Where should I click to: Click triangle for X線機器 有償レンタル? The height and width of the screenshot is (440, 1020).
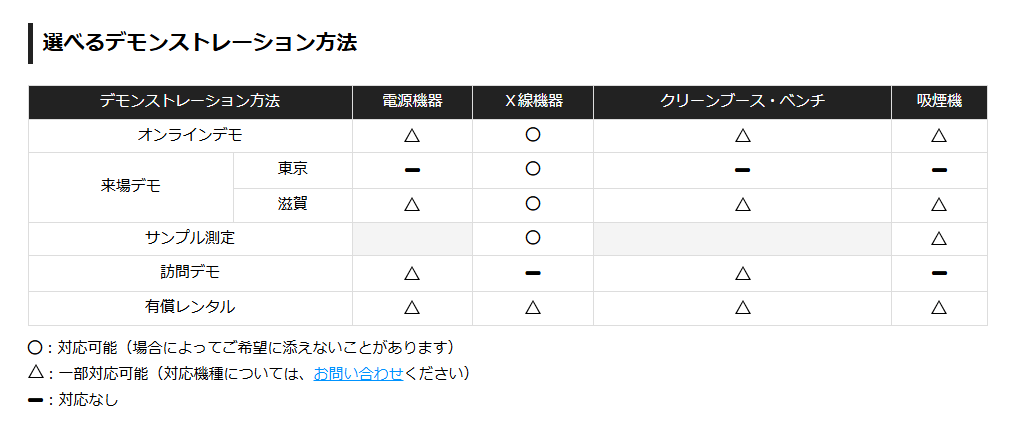pyautogui.click(x=533, y=307)
